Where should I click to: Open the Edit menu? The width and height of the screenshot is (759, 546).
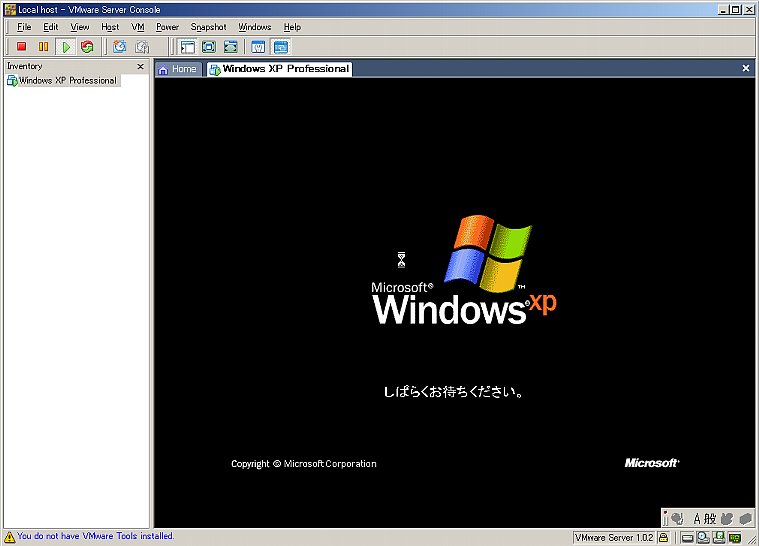coord(50,27)
